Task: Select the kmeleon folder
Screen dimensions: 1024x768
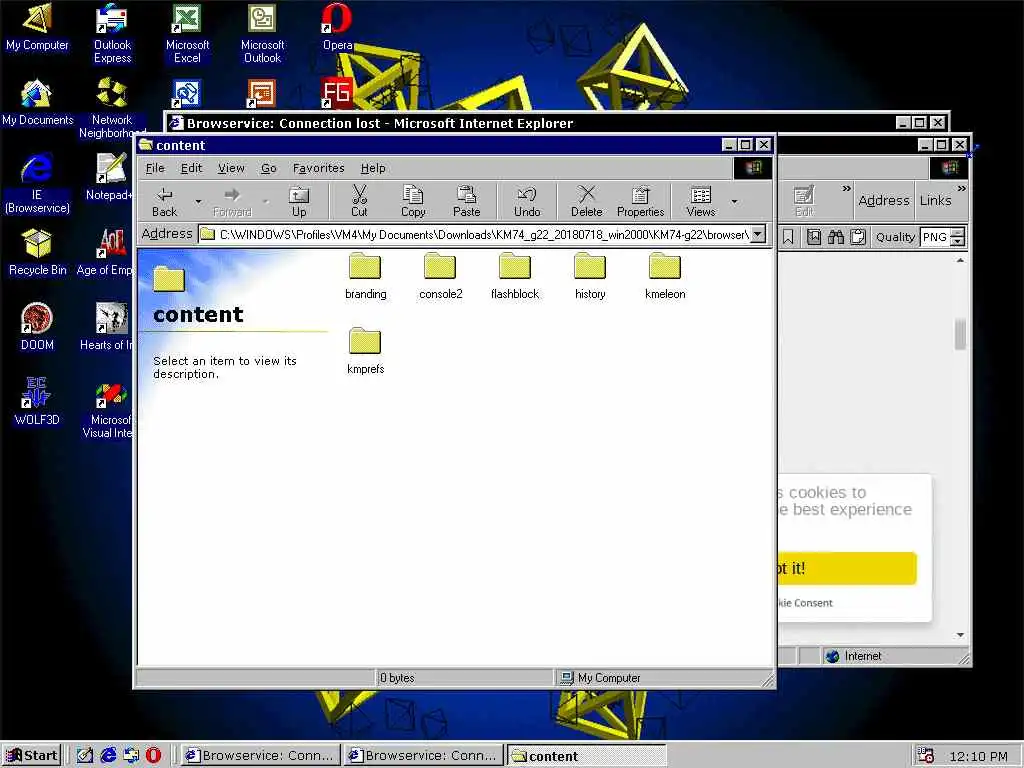Action: [x=665, y=276]
